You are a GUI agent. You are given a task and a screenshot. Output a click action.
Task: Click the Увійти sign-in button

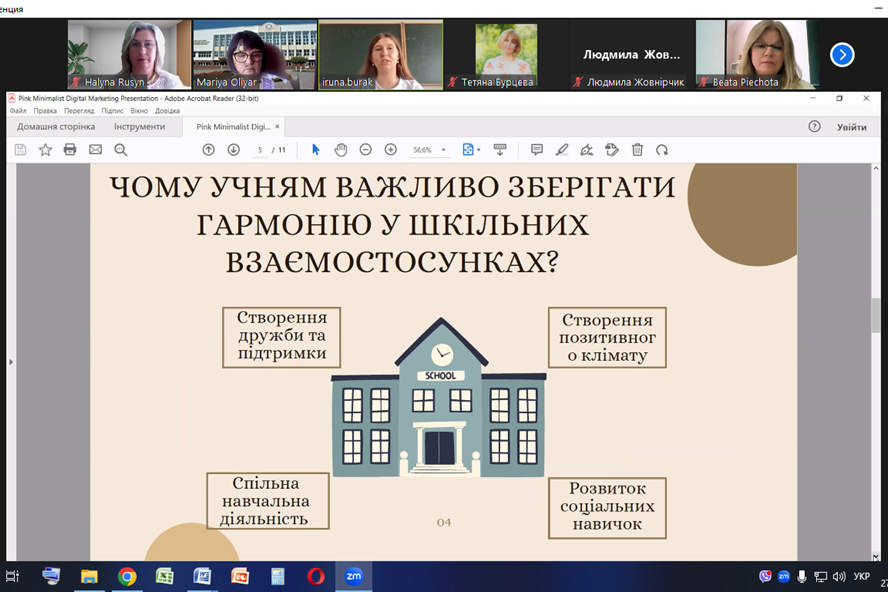[x=852, y=127]
